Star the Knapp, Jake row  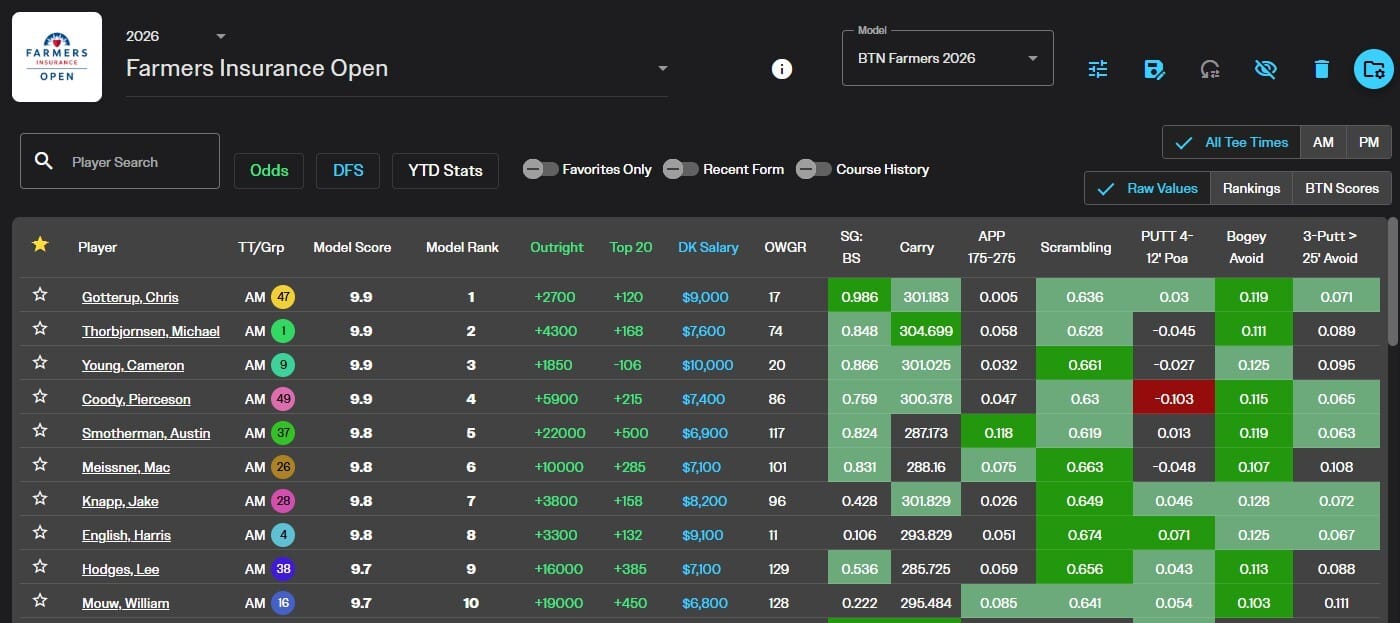[x=40, y=499]
